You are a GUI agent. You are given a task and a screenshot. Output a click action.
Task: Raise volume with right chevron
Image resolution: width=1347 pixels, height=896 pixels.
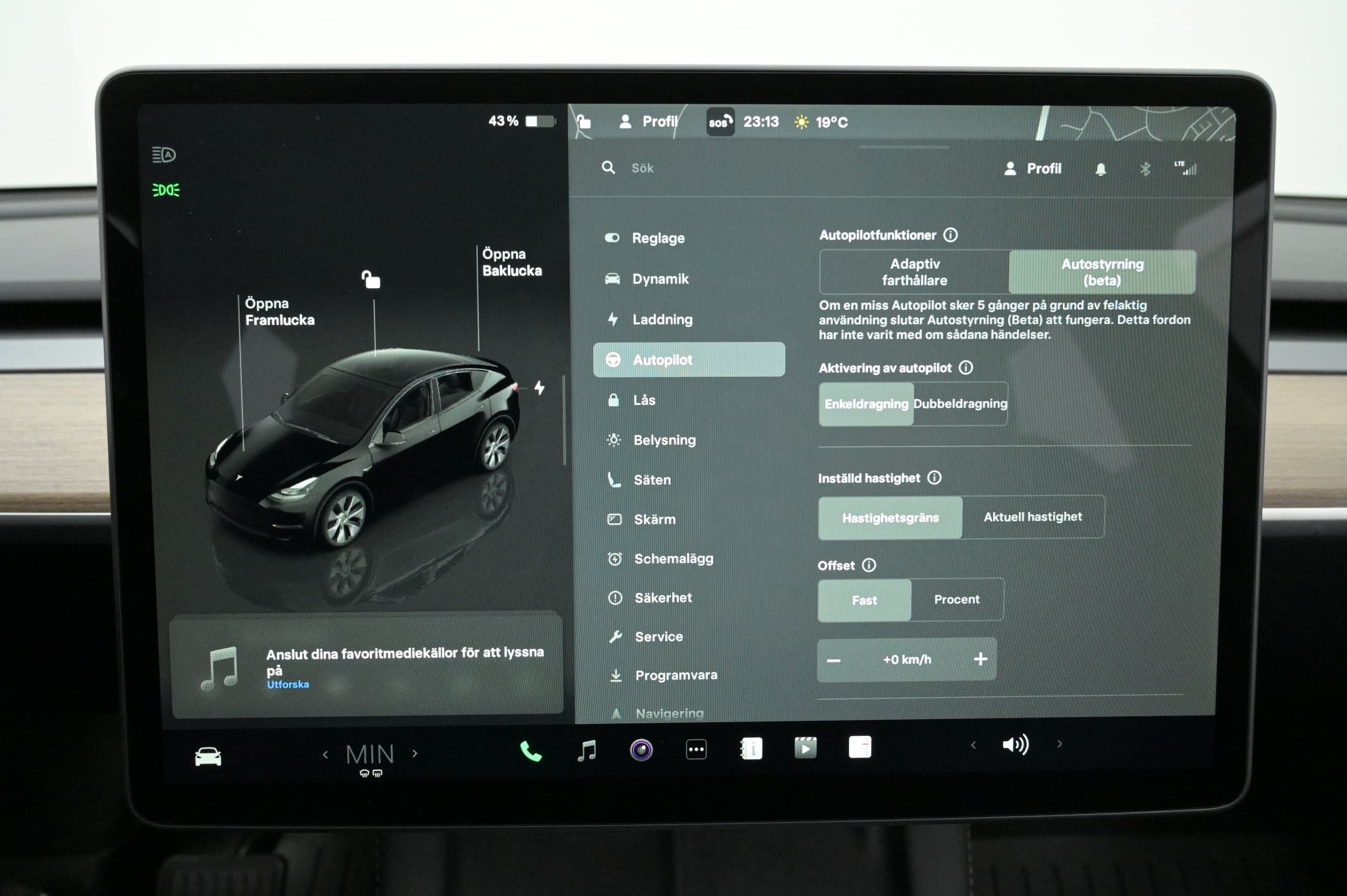(x=1059, y=744)
